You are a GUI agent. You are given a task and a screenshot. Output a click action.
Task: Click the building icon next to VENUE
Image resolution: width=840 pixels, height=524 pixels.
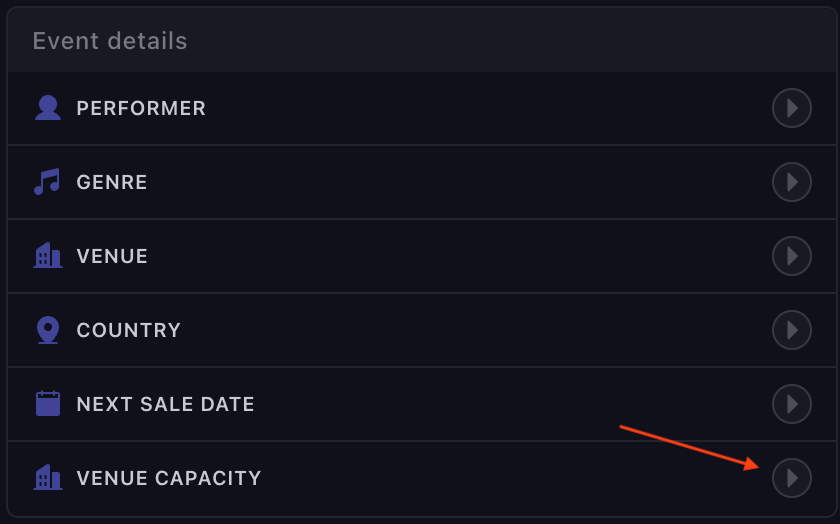click(x=47, y=256)
